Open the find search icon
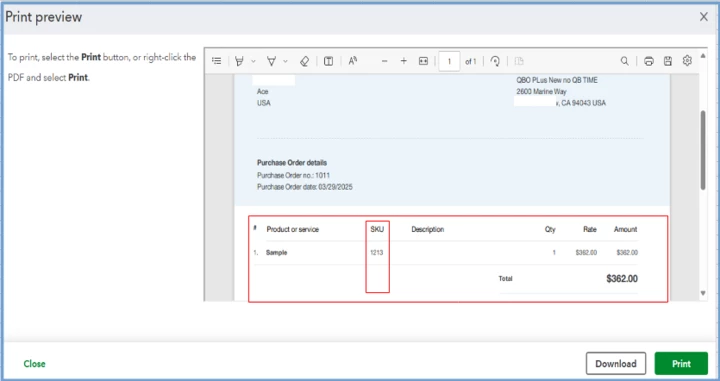720x381 pixels. tap(624, 61)
